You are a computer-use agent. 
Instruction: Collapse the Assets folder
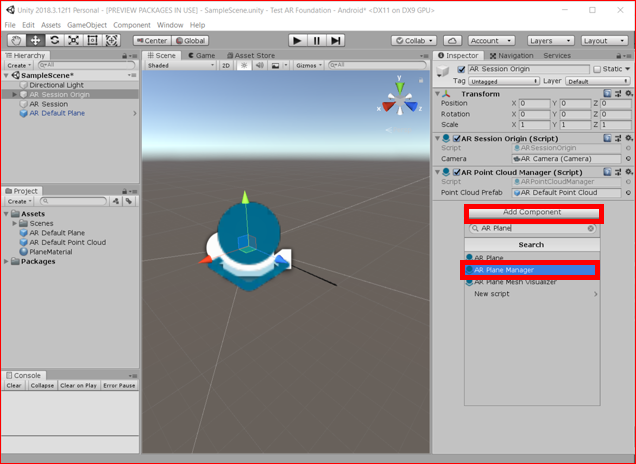pos(6,214)
